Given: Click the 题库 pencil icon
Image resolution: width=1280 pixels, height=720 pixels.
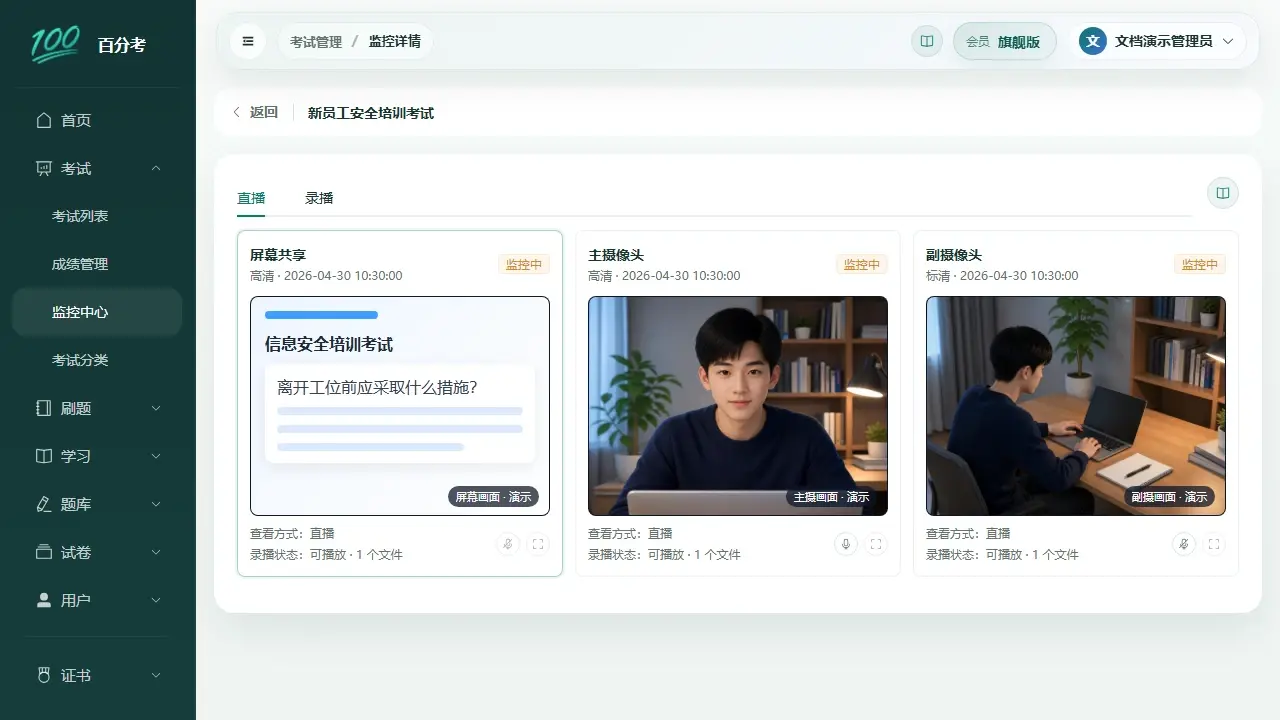Looking at the screenshot, I should (x=43, y=504).
